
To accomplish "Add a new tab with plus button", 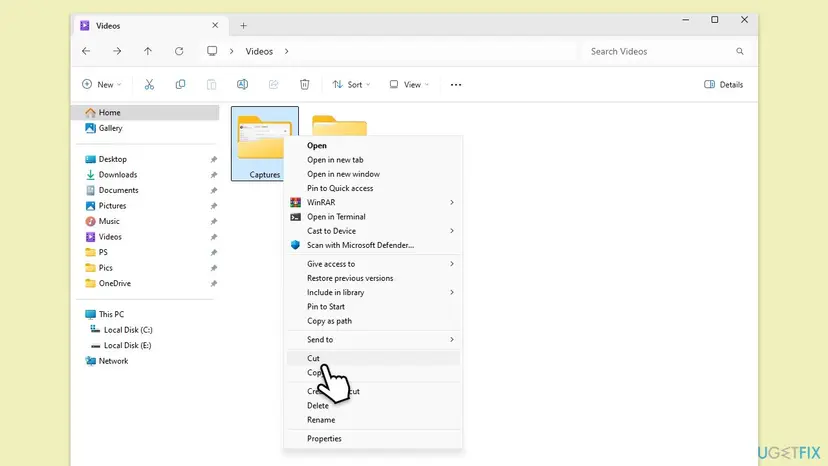I will pyautogui.click(x=243, y=25).
